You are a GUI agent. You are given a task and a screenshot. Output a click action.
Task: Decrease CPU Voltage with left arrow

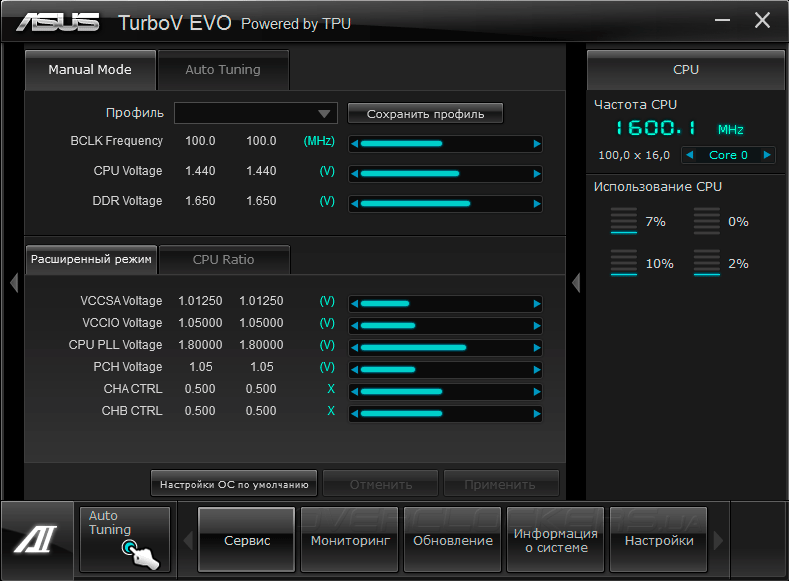click(x=355, y=174)
